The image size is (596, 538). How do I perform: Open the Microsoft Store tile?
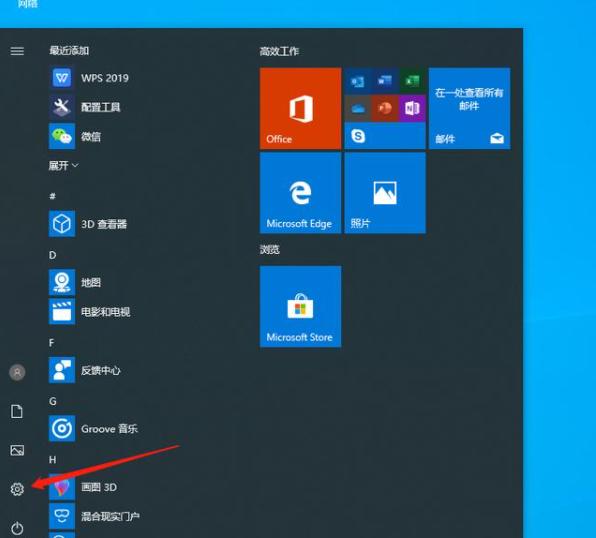coord(300,306)
